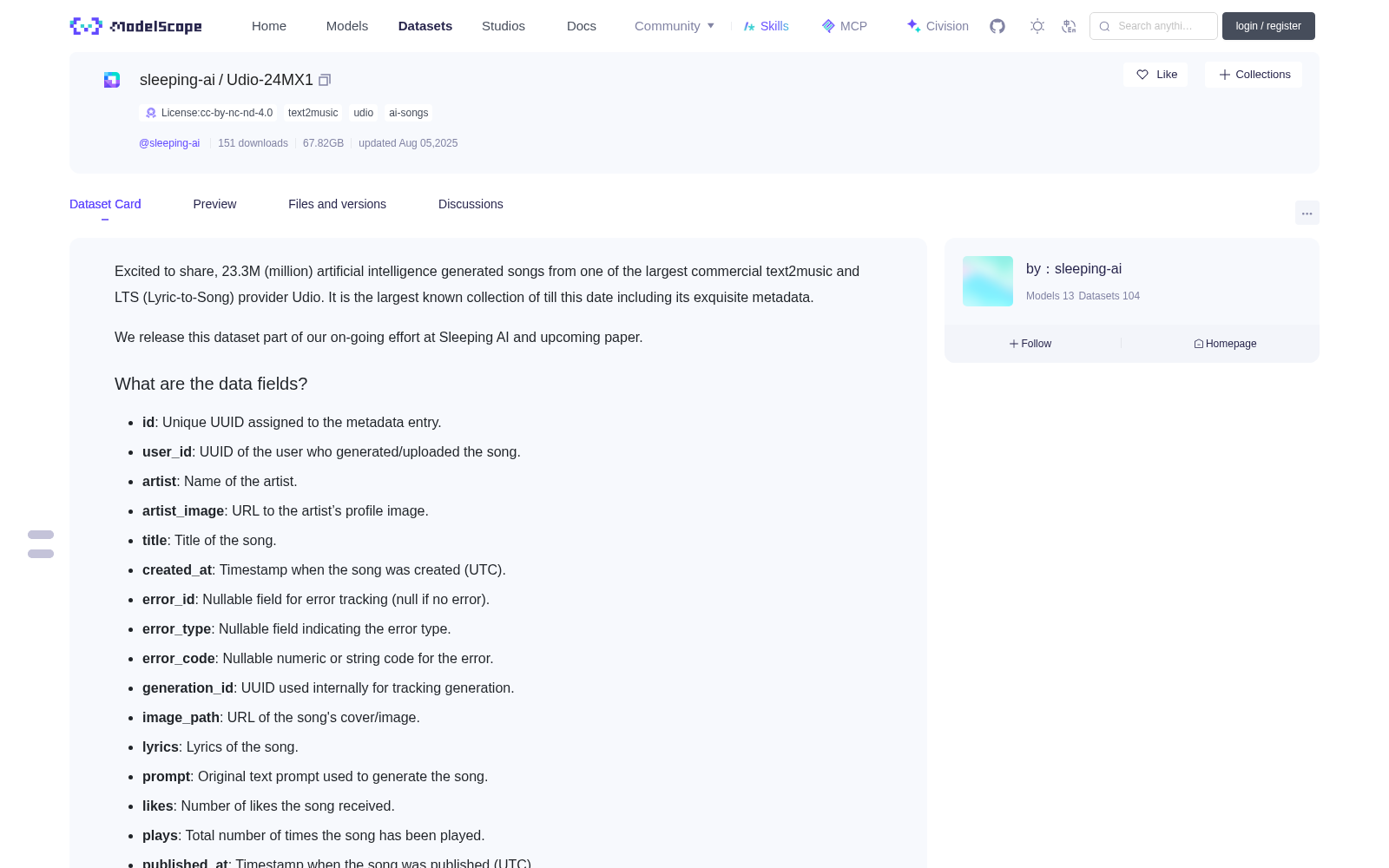Click the ModelScope logo
Image resolution: width=1389 pixels, height=868 pixels.
136,26
